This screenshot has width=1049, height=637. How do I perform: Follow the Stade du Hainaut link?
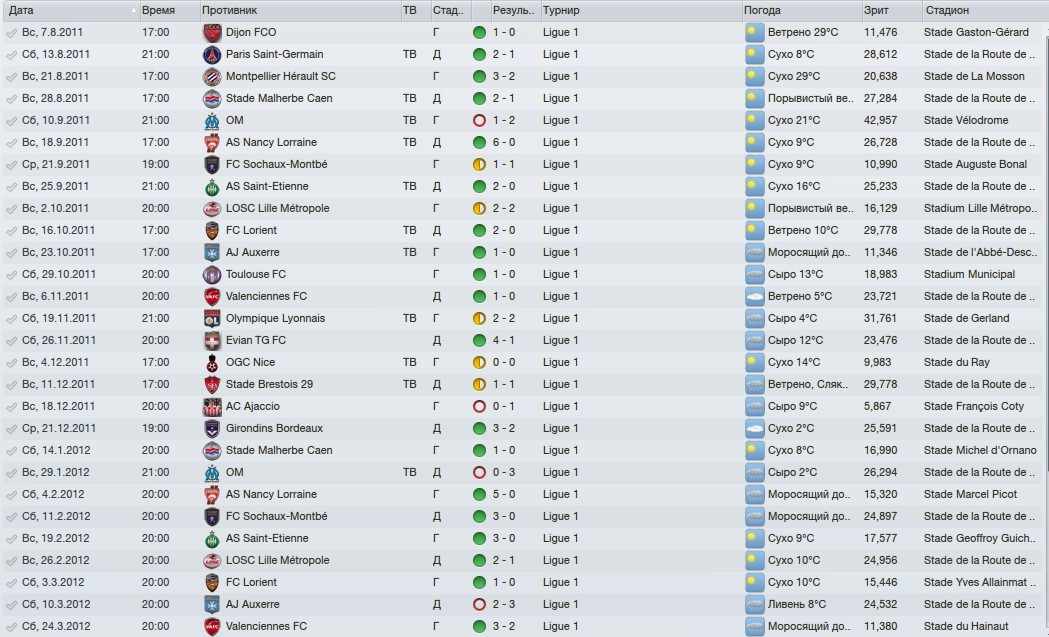pos(966,626)
